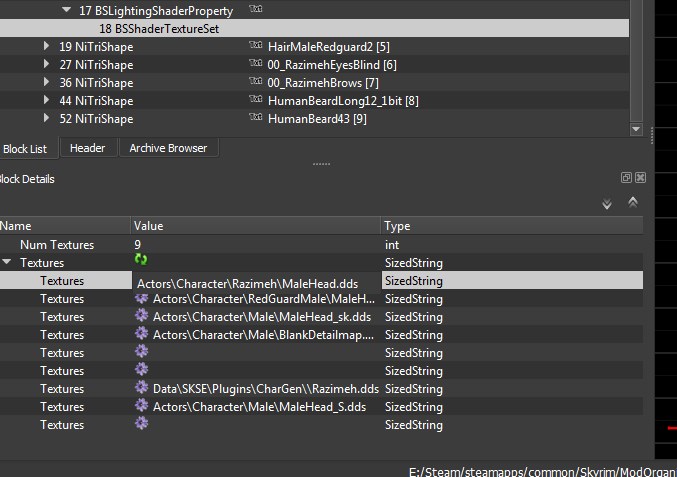Click the Txt icon beside 00_RazimehBrows
Image resolution: width=677 pixels, height=477 pixels.
(256, 81)
